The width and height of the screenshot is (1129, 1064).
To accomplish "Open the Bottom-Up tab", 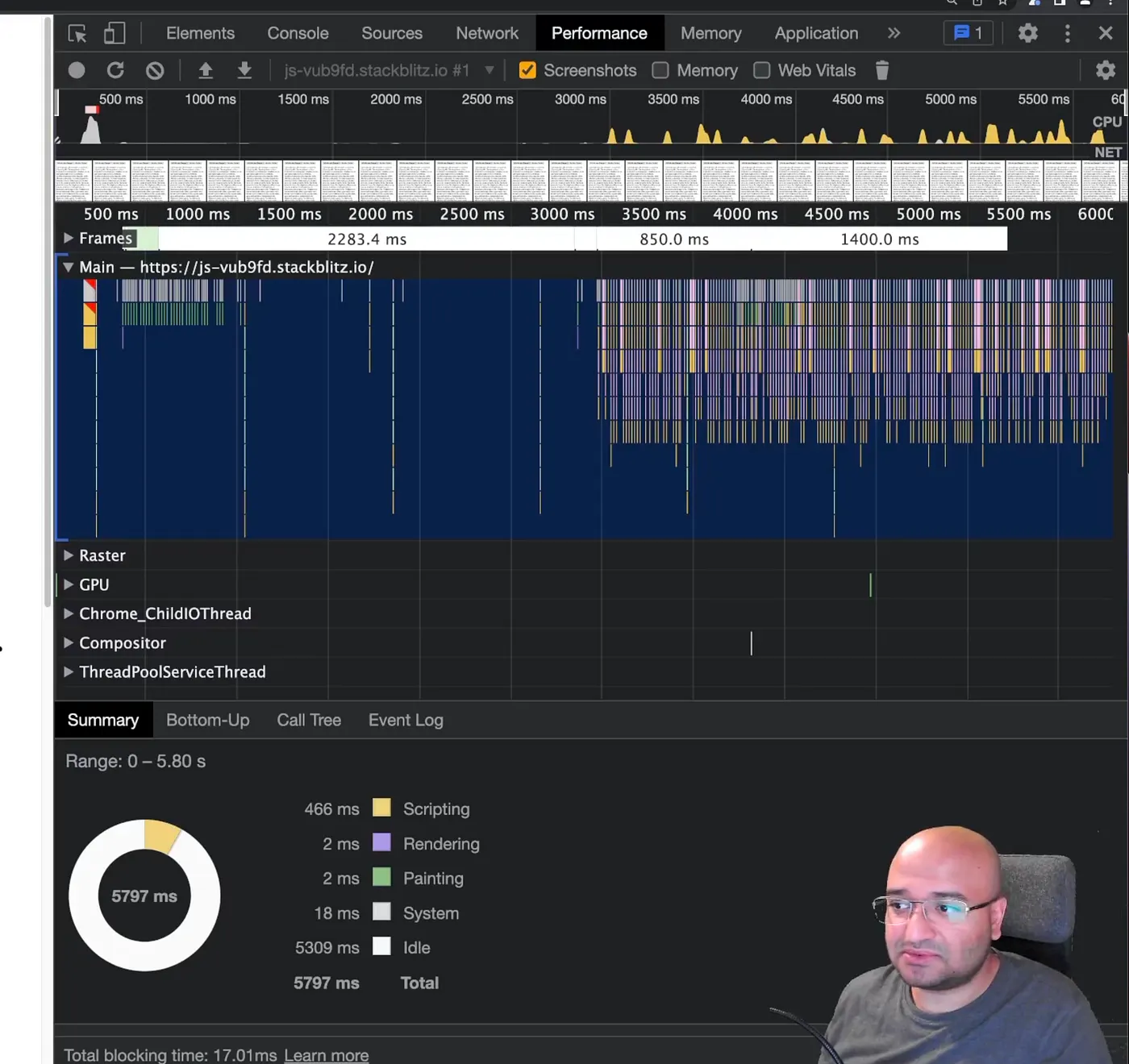I will (207, 721).
